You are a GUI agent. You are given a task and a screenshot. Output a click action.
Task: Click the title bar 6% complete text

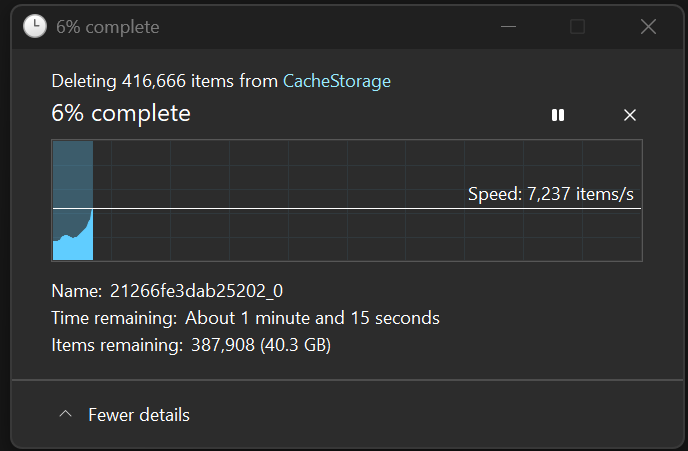(108, 27)
